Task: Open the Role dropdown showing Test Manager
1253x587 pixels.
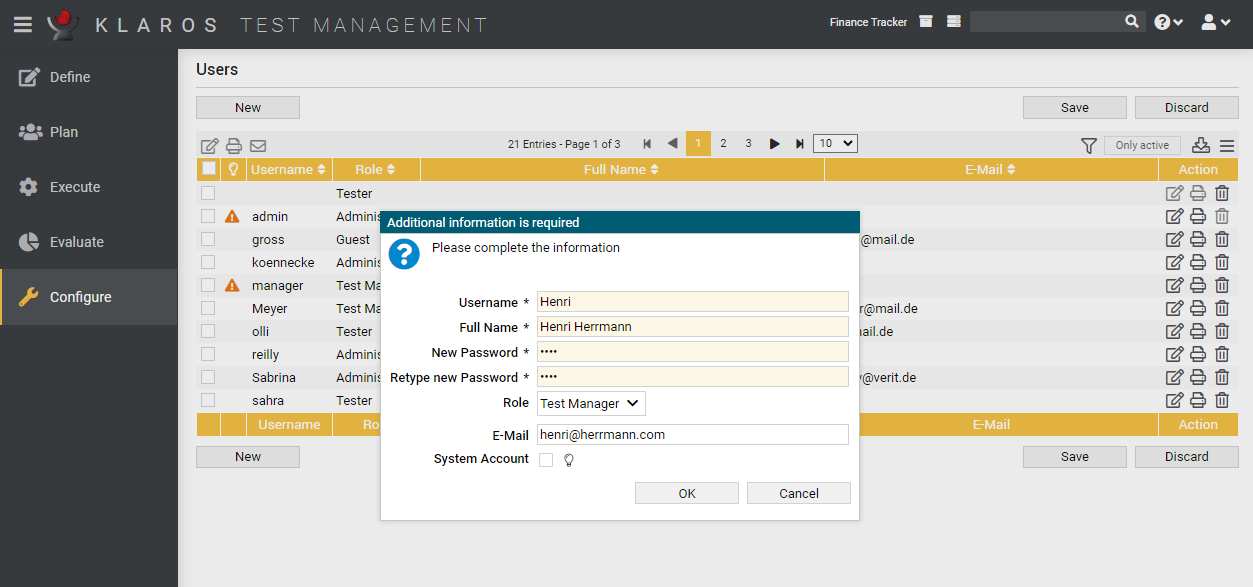Action: pyautogui.click(x=590, y=403)
